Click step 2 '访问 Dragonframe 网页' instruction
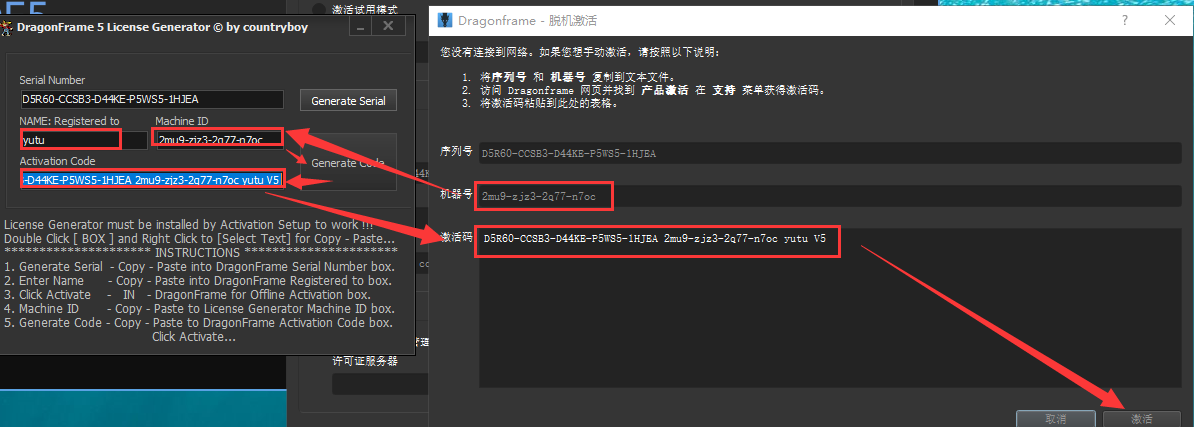1194x427 pixels. pyautogui.click(x=644, y=90)
